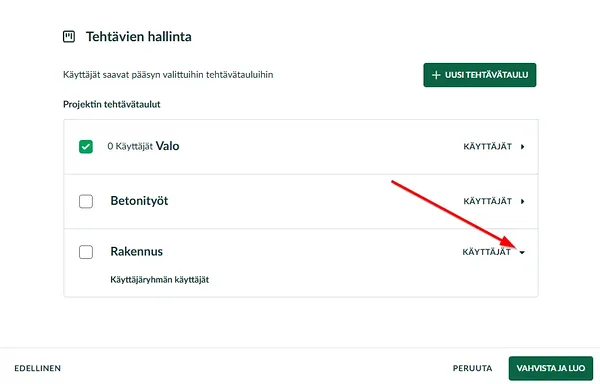Go back with the Edellinen button
Screen dimensions: 600x384
click(38, 368)
